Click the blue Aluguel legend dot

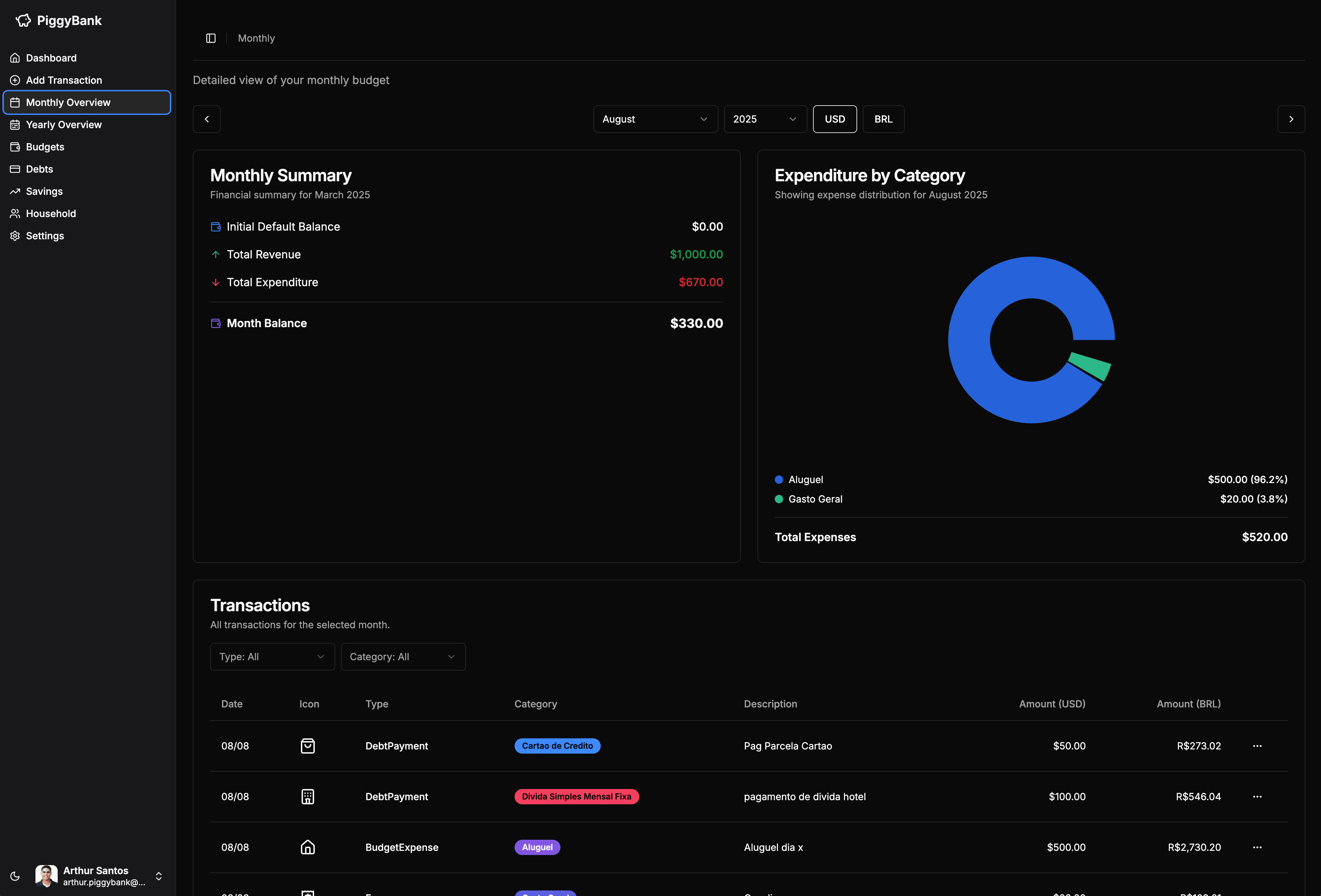[x=779, y=480]
